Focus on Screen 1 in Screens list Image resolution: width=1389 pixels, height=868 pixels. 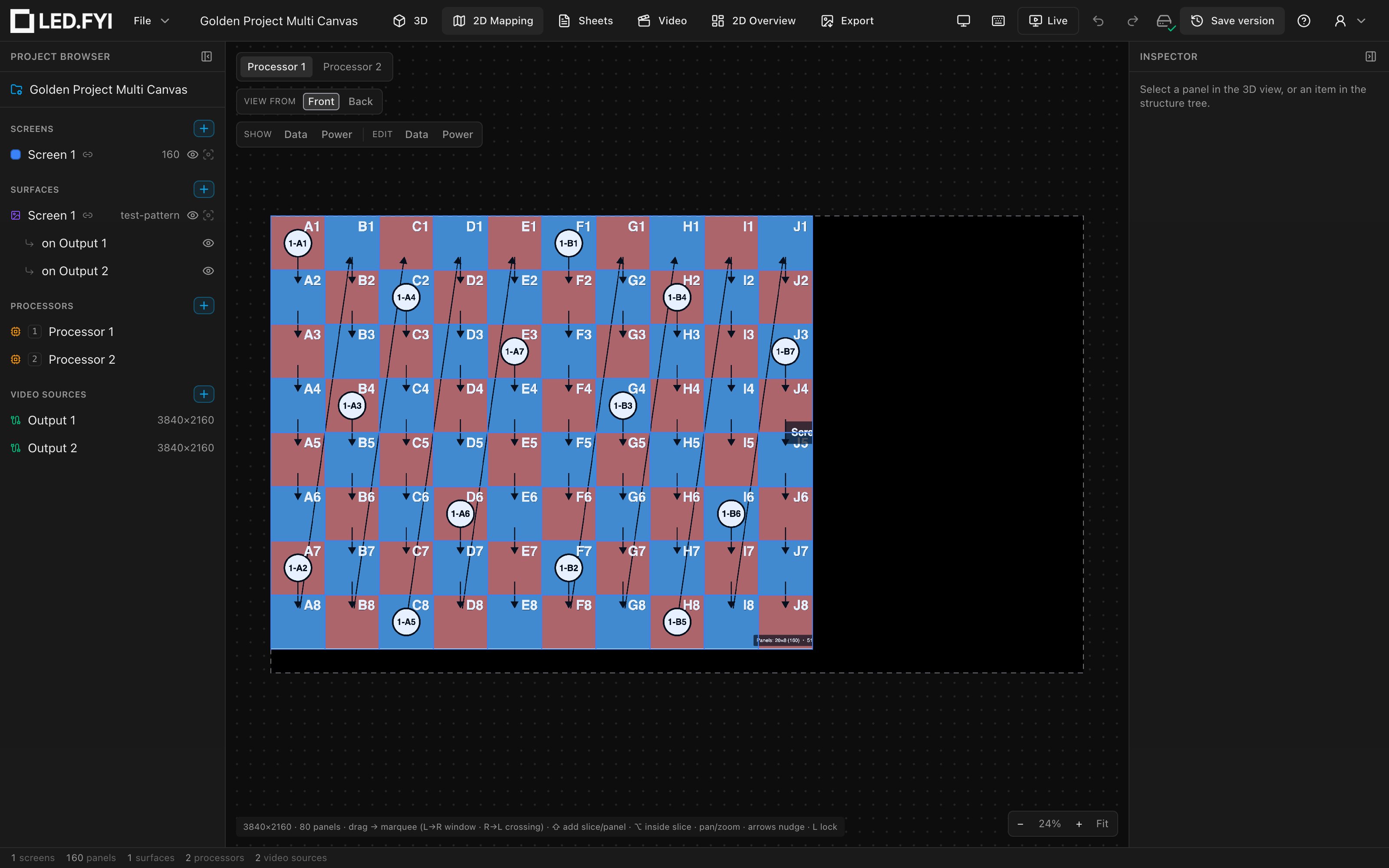coord(208,155)
